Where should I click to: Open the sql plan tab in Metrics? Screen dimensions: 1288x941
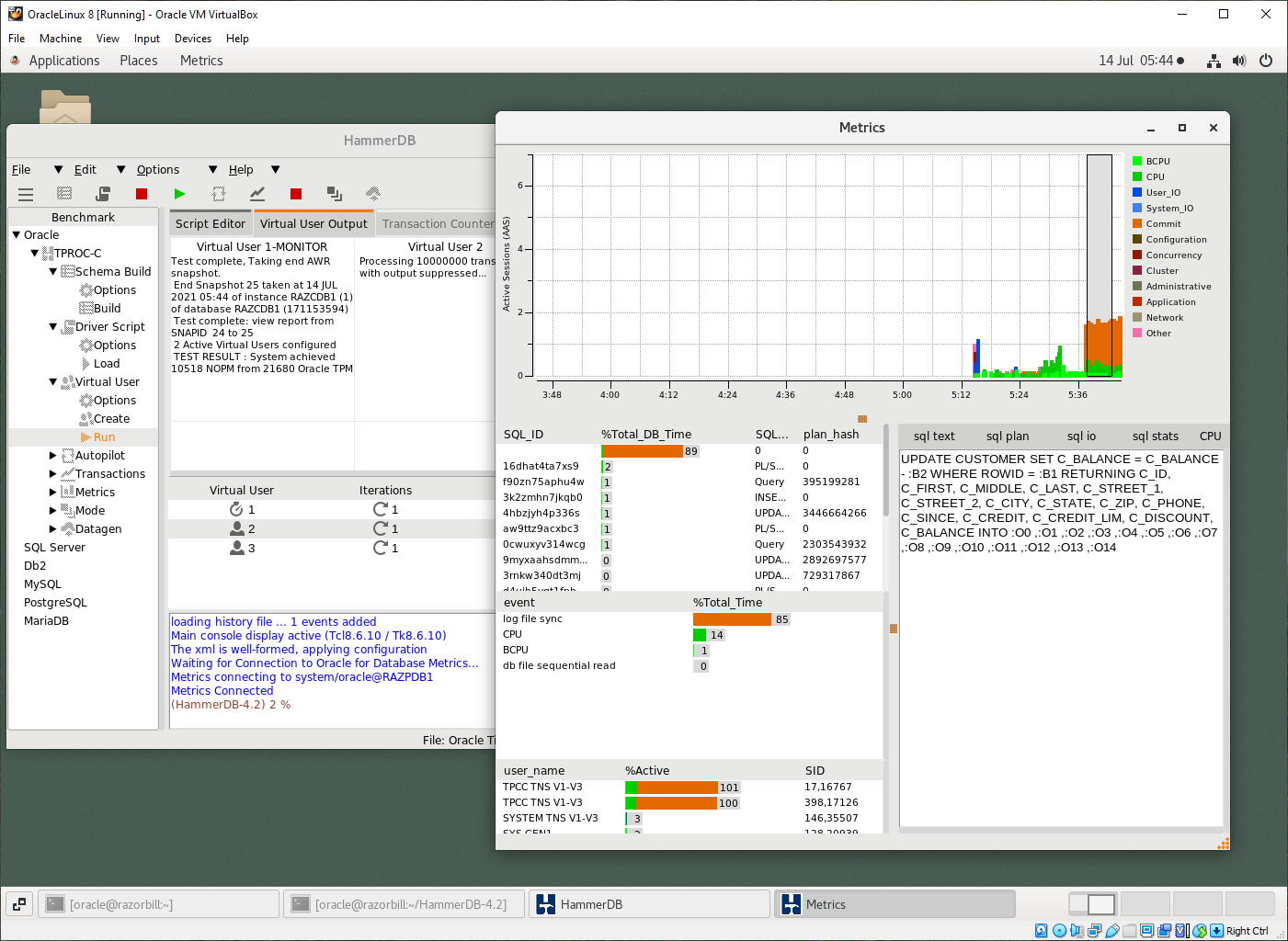pos(1008,436)
